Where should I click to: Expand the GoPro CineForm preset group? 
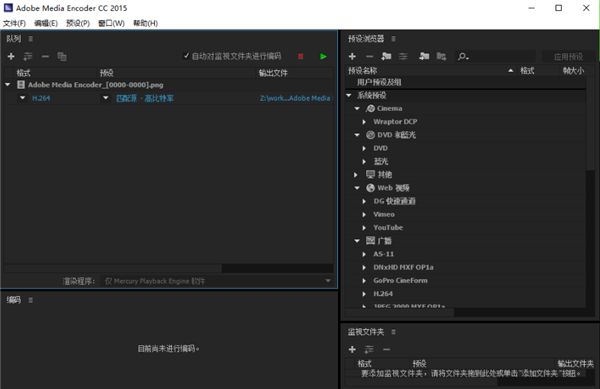[364, 280]
